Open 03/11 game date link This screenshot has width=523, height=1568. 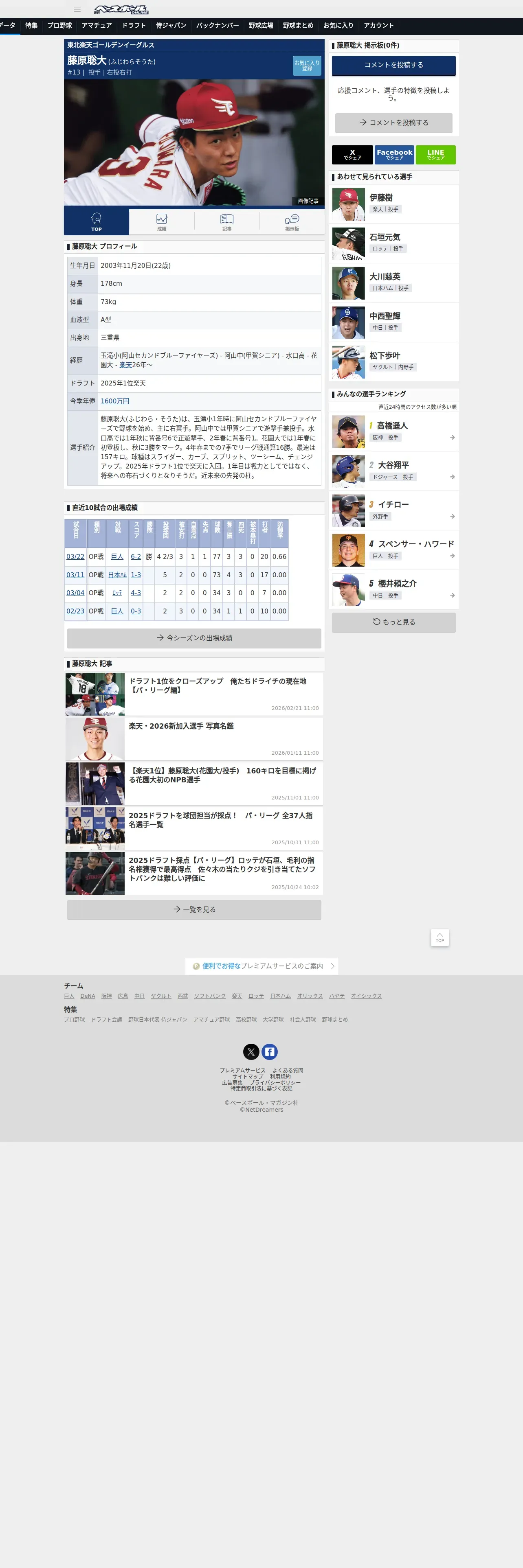point(75,575)
